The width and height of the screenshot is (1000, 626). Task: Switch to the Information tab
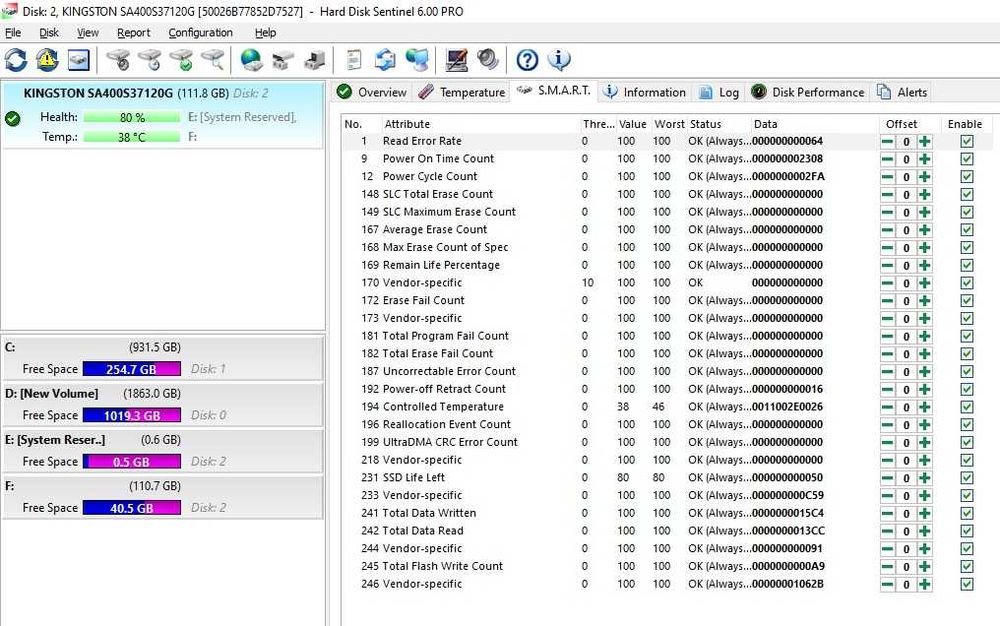pyautogui.click(x=644, y=92)
